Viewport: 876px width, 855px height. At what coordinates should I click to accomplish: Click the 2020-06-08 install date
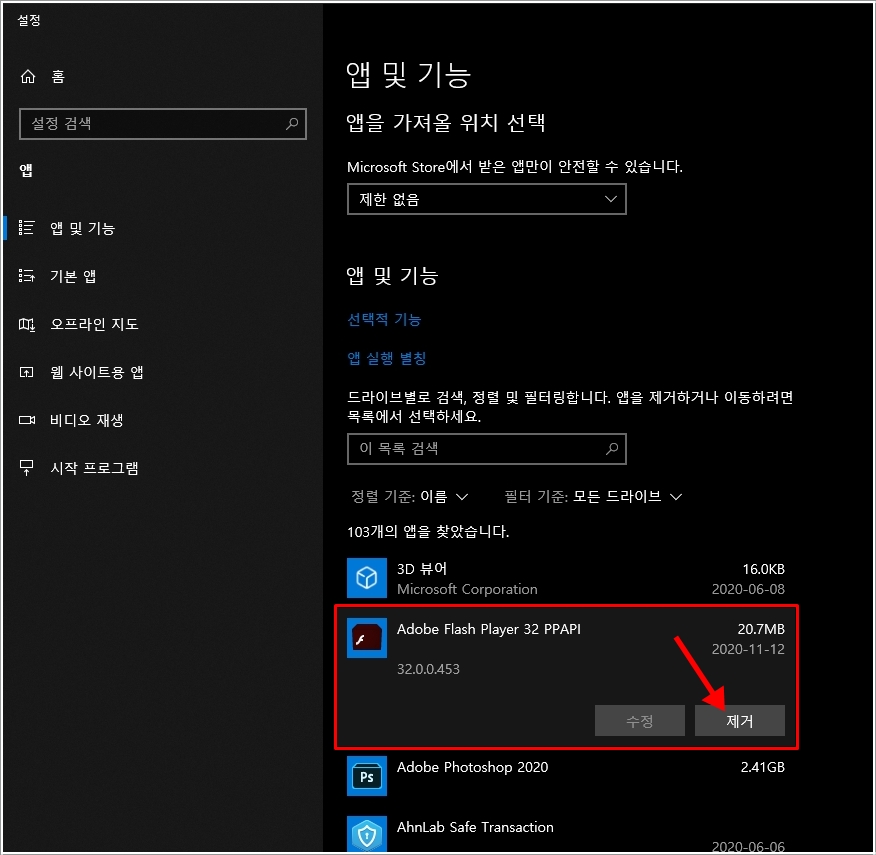pyautogui.click(x=748, y=589)
